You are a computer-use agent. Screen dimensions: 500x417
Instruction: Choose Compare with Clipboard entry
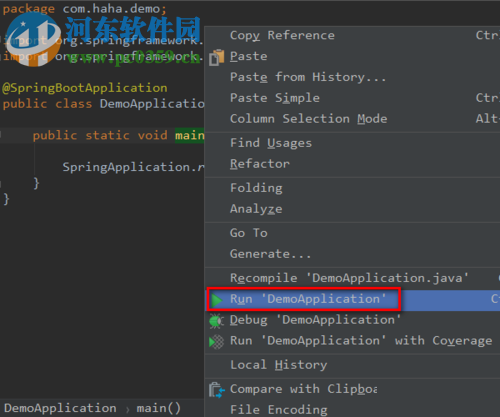pyautogui.click(x=352, y=389)
